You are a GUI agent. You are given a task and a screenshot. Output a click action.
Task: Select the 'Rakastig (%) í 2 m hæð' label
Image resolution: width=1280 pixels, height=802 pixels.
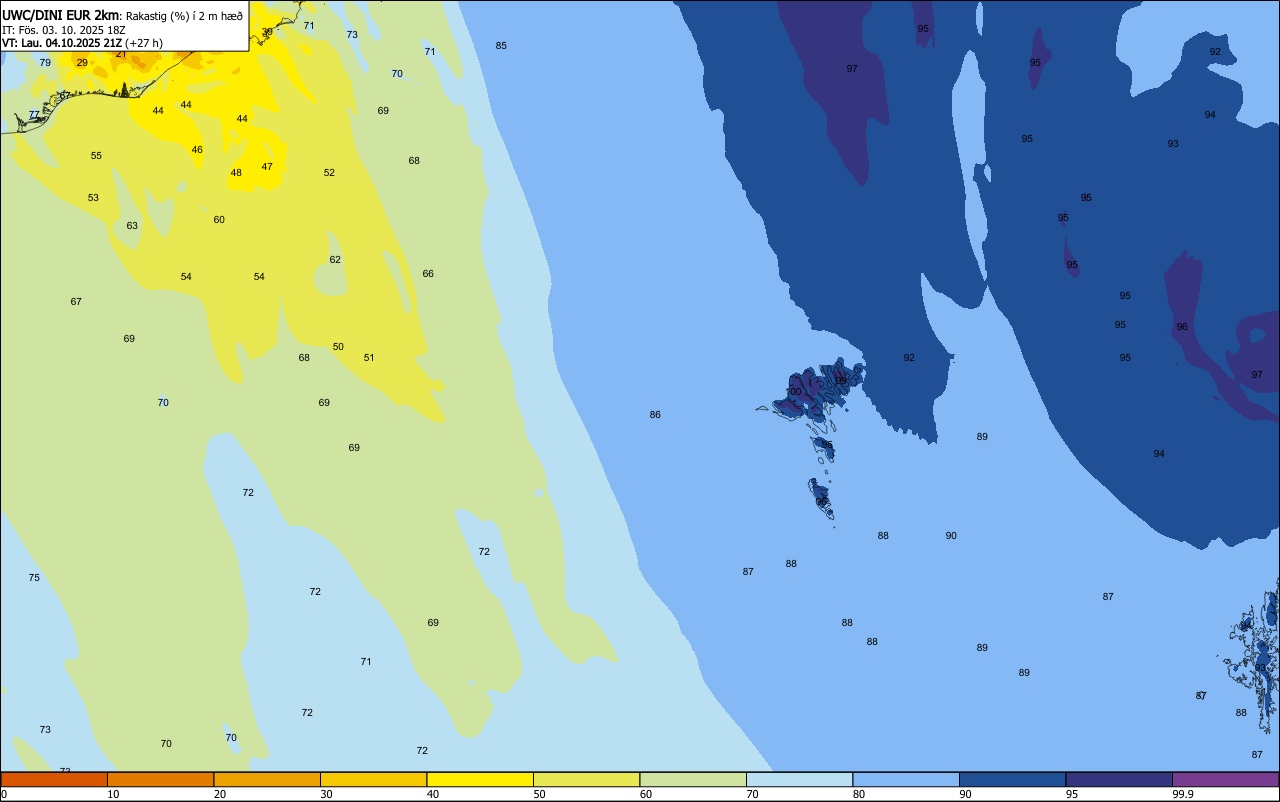[184, 15]
